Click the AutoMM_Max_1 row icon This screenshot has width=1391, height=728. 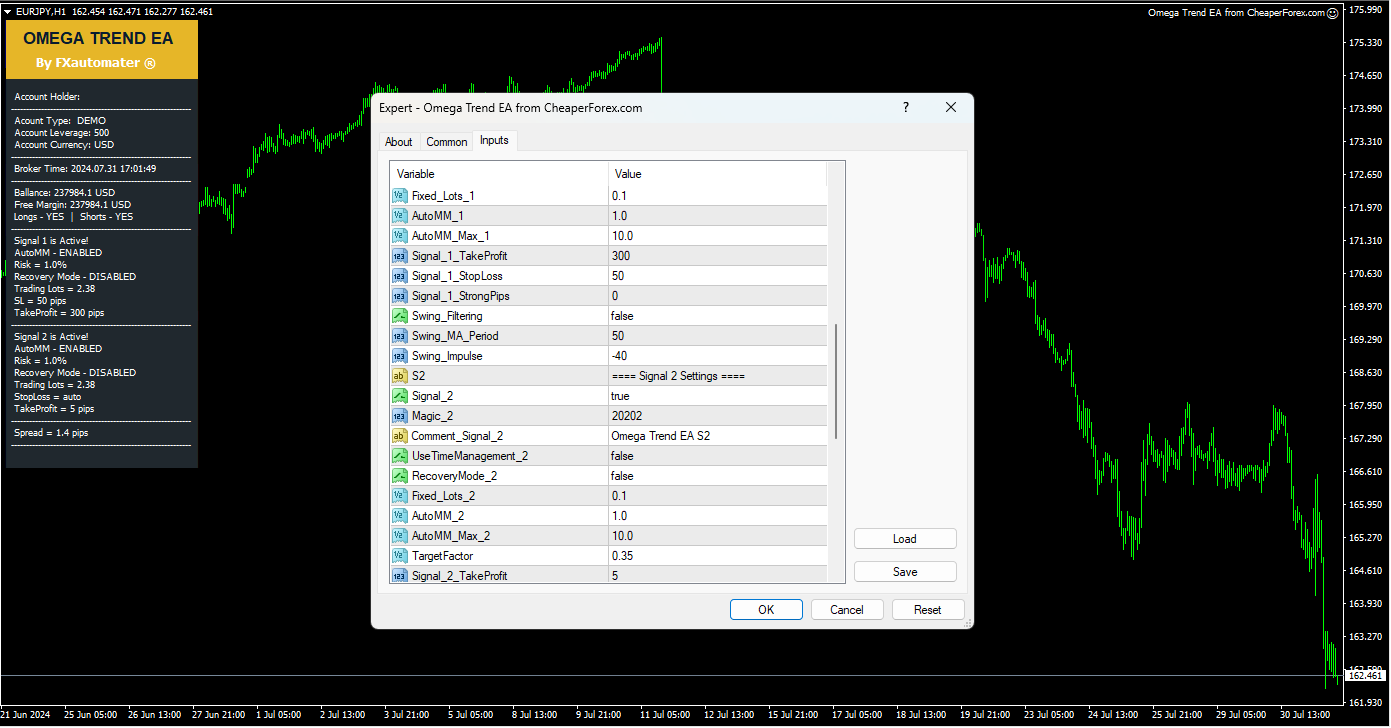(399, 236)
